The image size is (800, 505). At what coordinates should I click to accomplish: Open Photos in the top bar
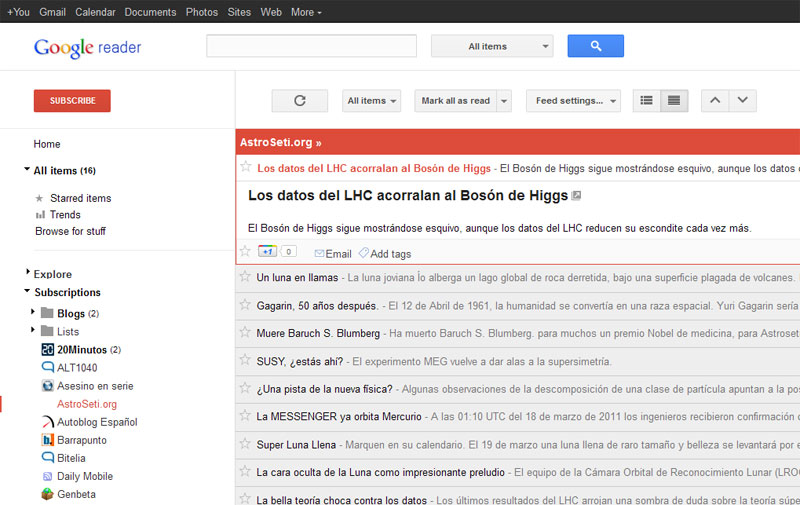[x=202, y=12]
